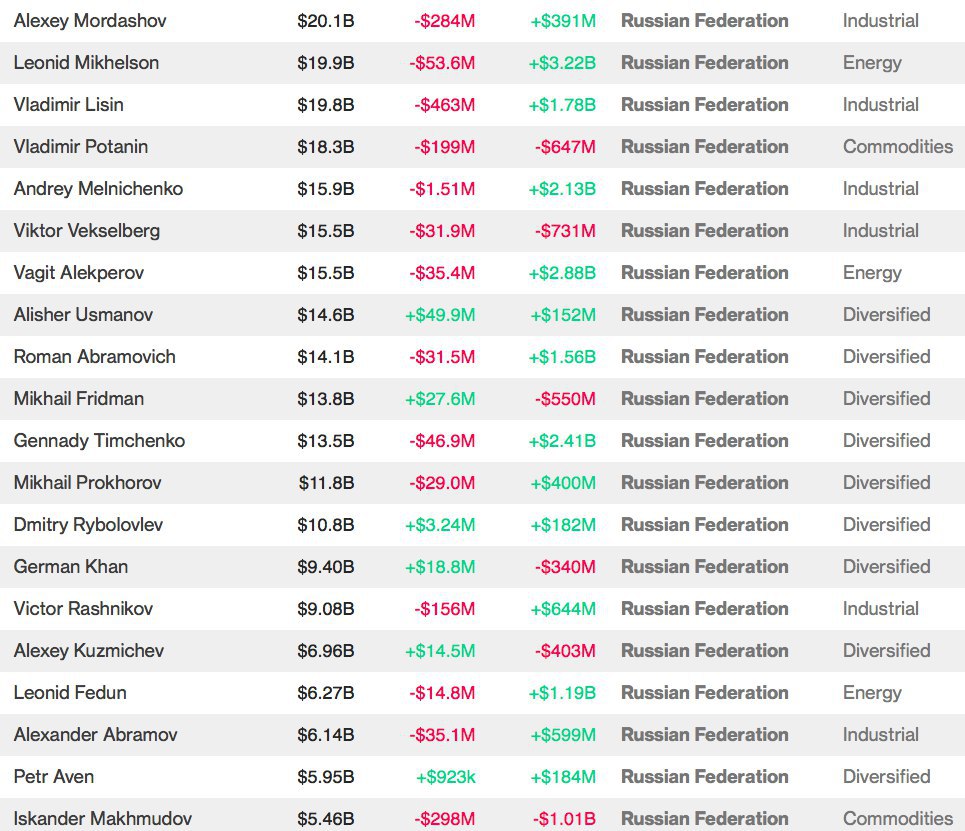Click the $18.3B net worth value
This screenshot has width=965, height=831.
[x=326, y=147]
